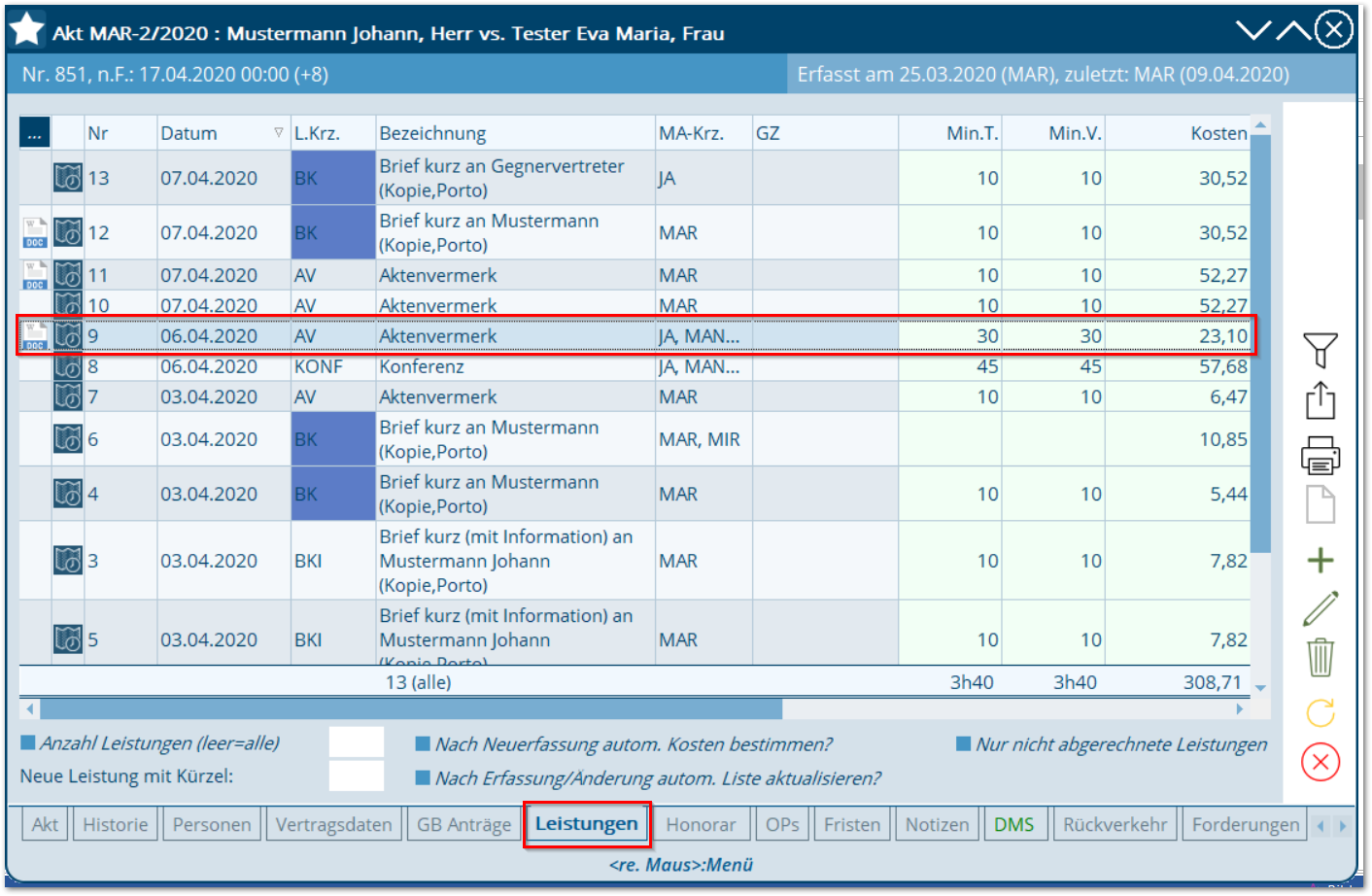Click the book-clock icon in row 11

[x=68, y=275]
